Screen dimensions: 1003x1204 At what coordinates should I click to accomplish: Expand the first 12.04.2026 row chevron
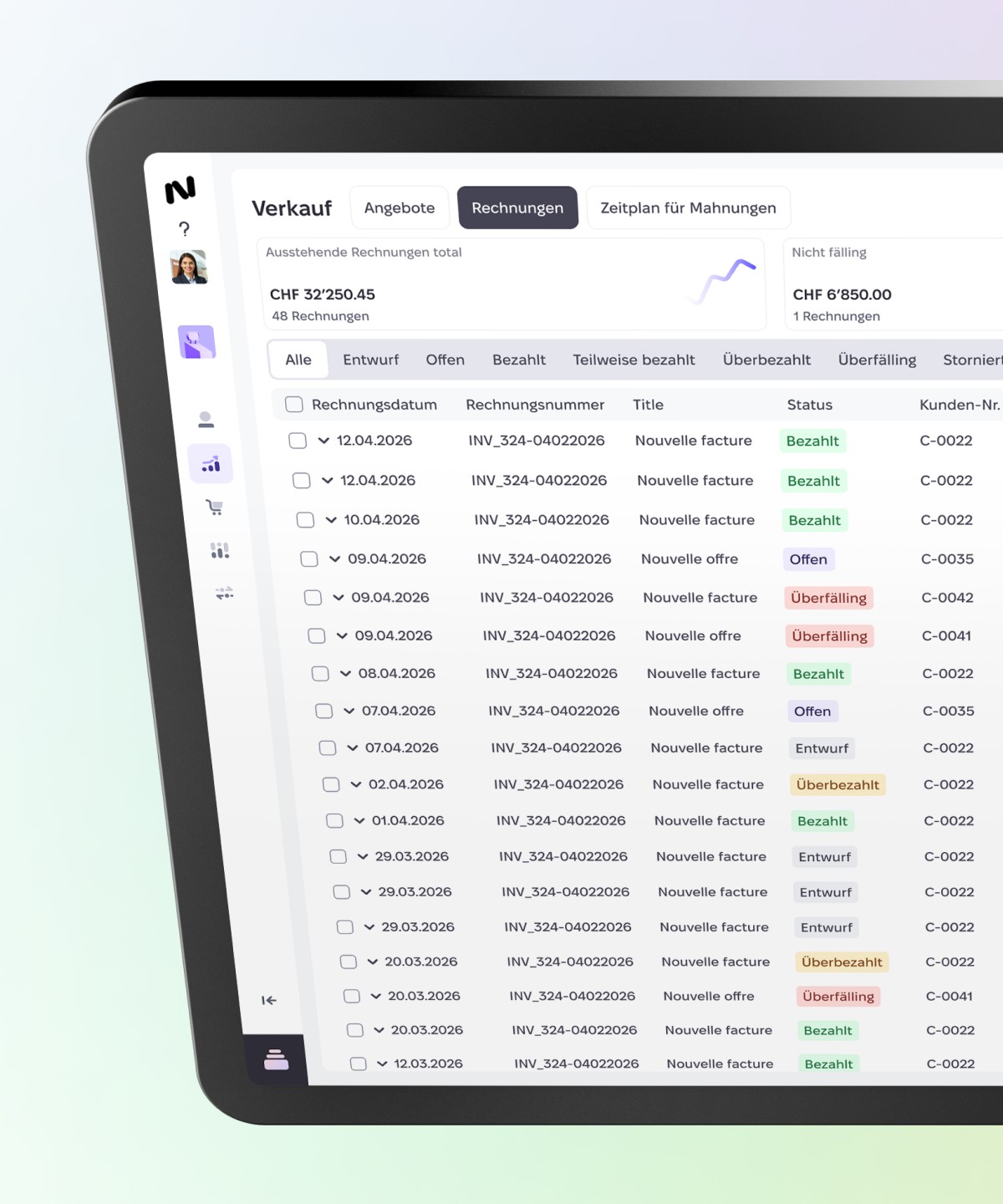323,441
